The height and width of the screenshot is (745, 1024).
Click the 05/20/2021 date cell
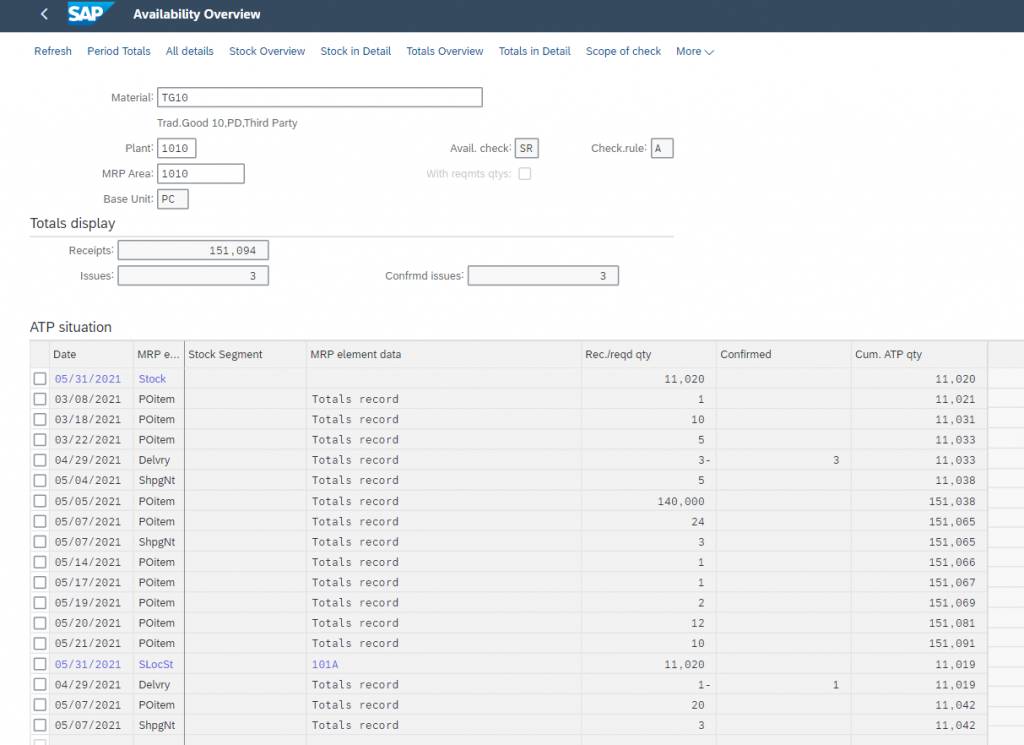88,623
